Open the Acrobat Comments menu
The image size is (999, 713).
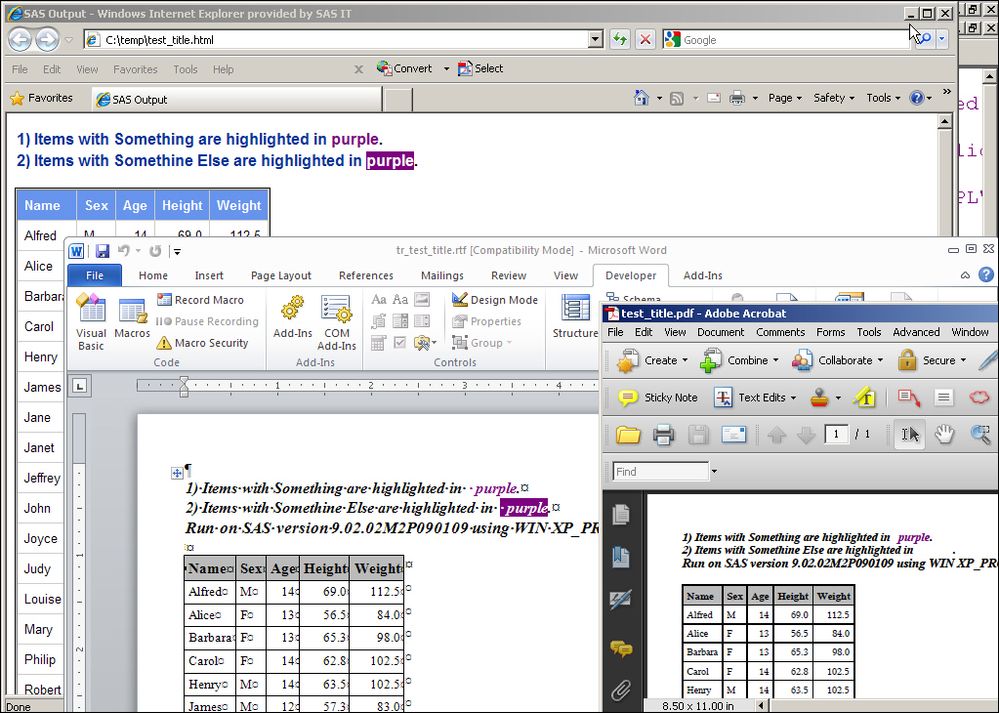780,332
